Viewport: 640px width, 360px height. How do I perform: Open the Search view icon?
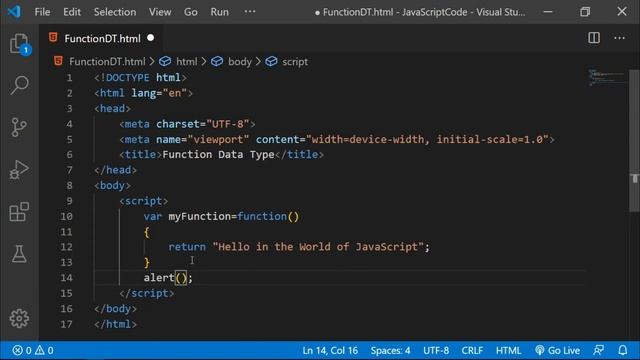pos(19,85)
